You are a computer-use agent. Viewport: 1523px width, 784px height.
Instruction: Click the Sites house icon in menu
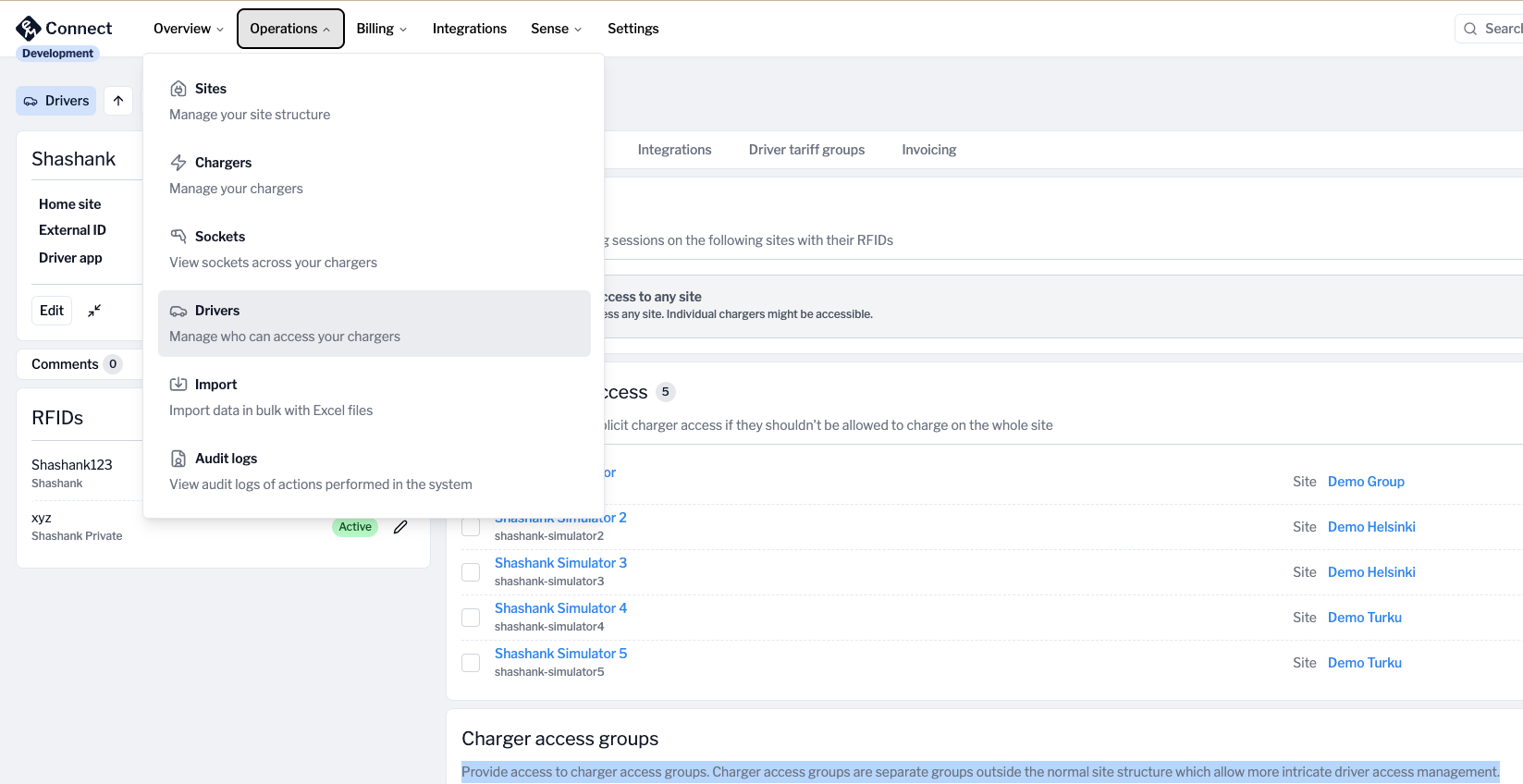(178, 89)
